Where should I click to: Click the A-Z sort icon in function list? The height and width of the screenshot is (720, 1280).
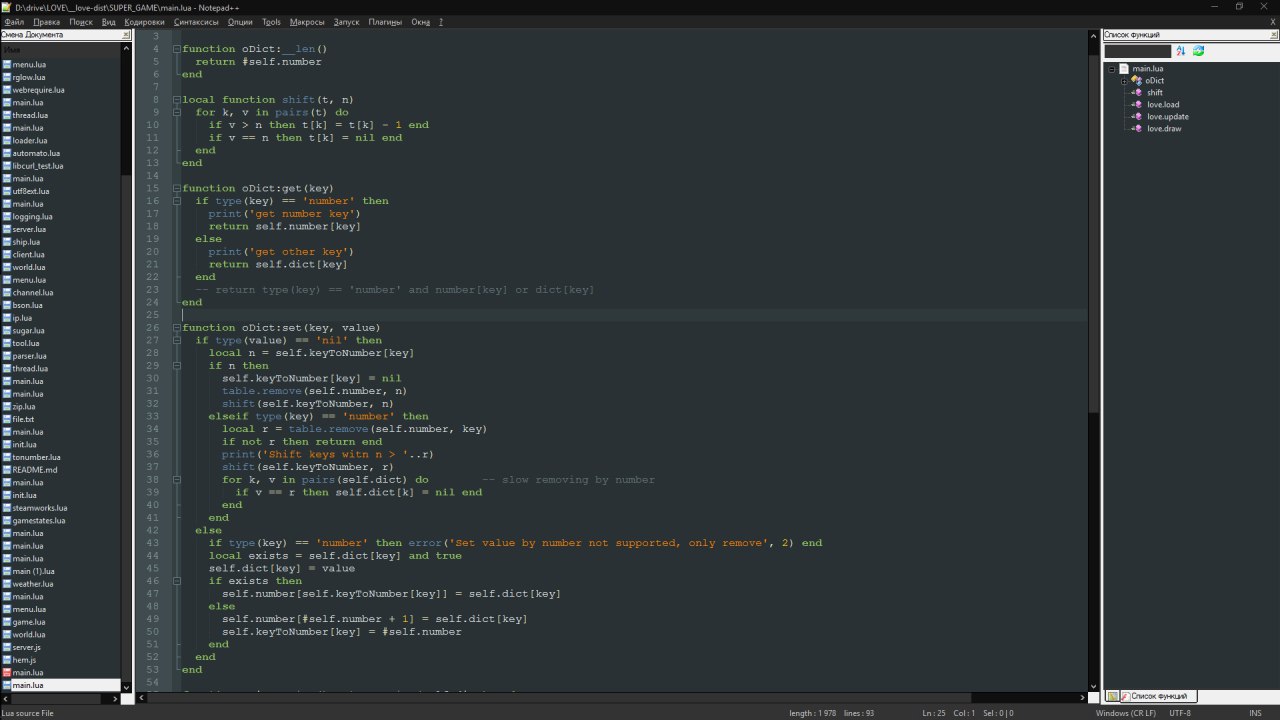[x=1181, y=51]
